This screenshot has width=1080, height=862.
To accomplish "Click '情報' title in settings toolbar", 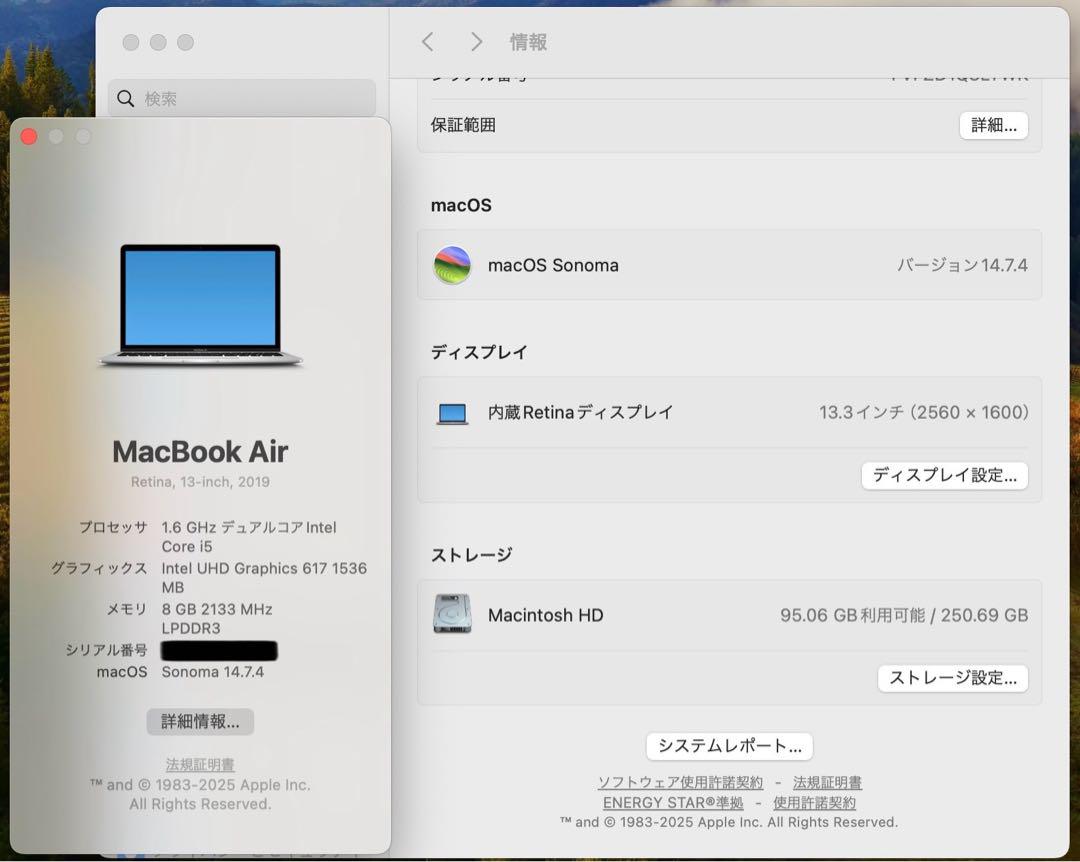I will click(528, 42).
